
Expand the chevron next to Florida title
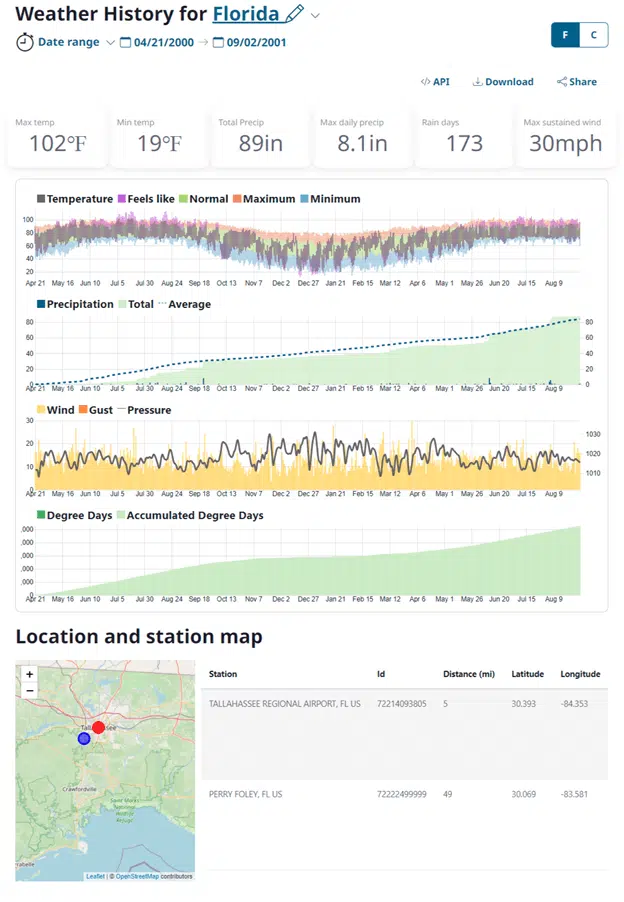tap(316, 16)
